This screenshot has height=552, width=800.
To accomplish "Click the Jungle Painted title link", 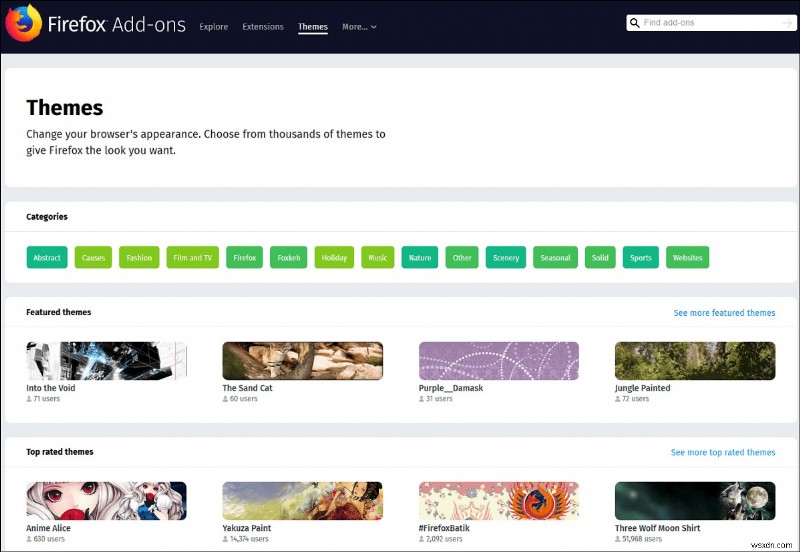I will tap(642, 388).
